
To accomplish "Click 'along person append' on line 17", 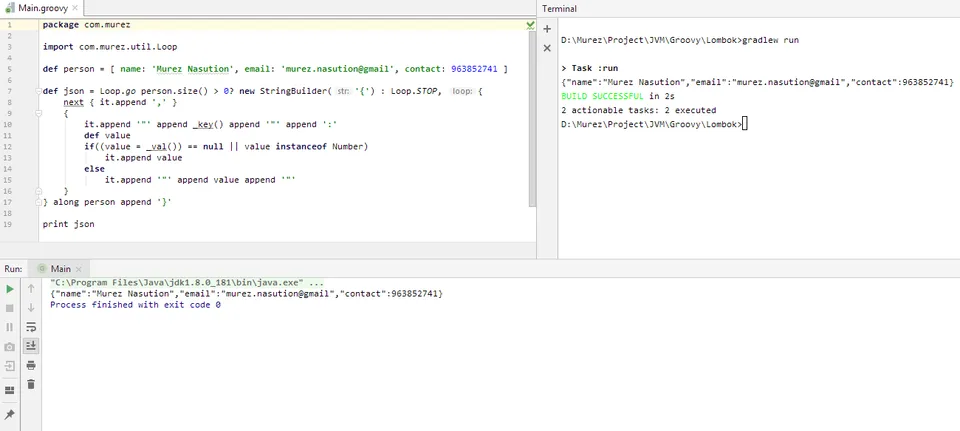I will 103,201.
